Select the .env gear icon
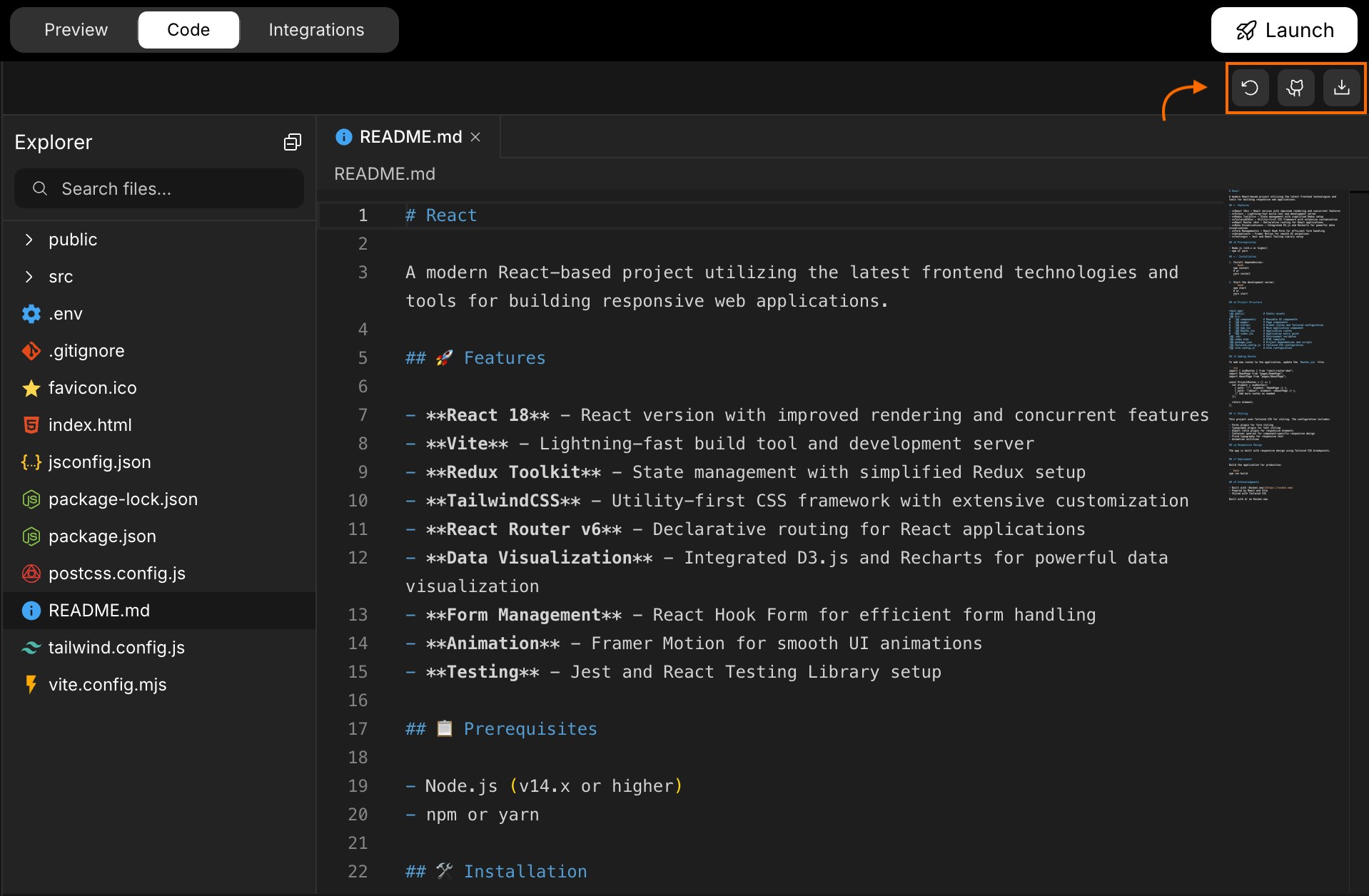This screenshot has width=1369, height=896. 31,314
